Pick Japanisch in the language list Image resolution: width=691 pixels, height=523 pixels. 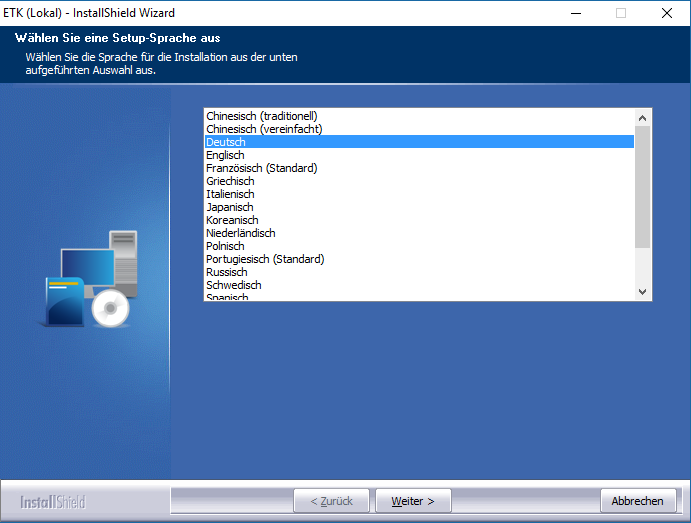click(x=229, y=207)
